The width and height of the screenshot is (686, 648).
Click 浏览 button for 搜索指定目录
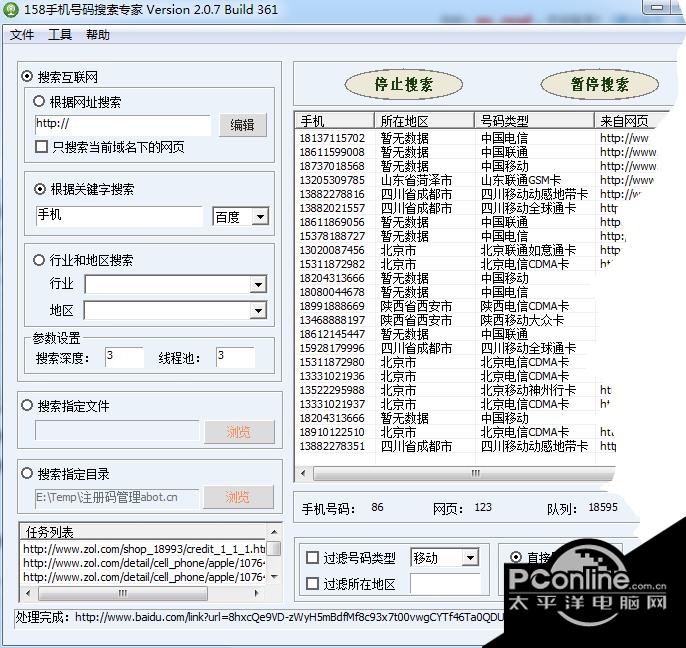pos(238,497)
